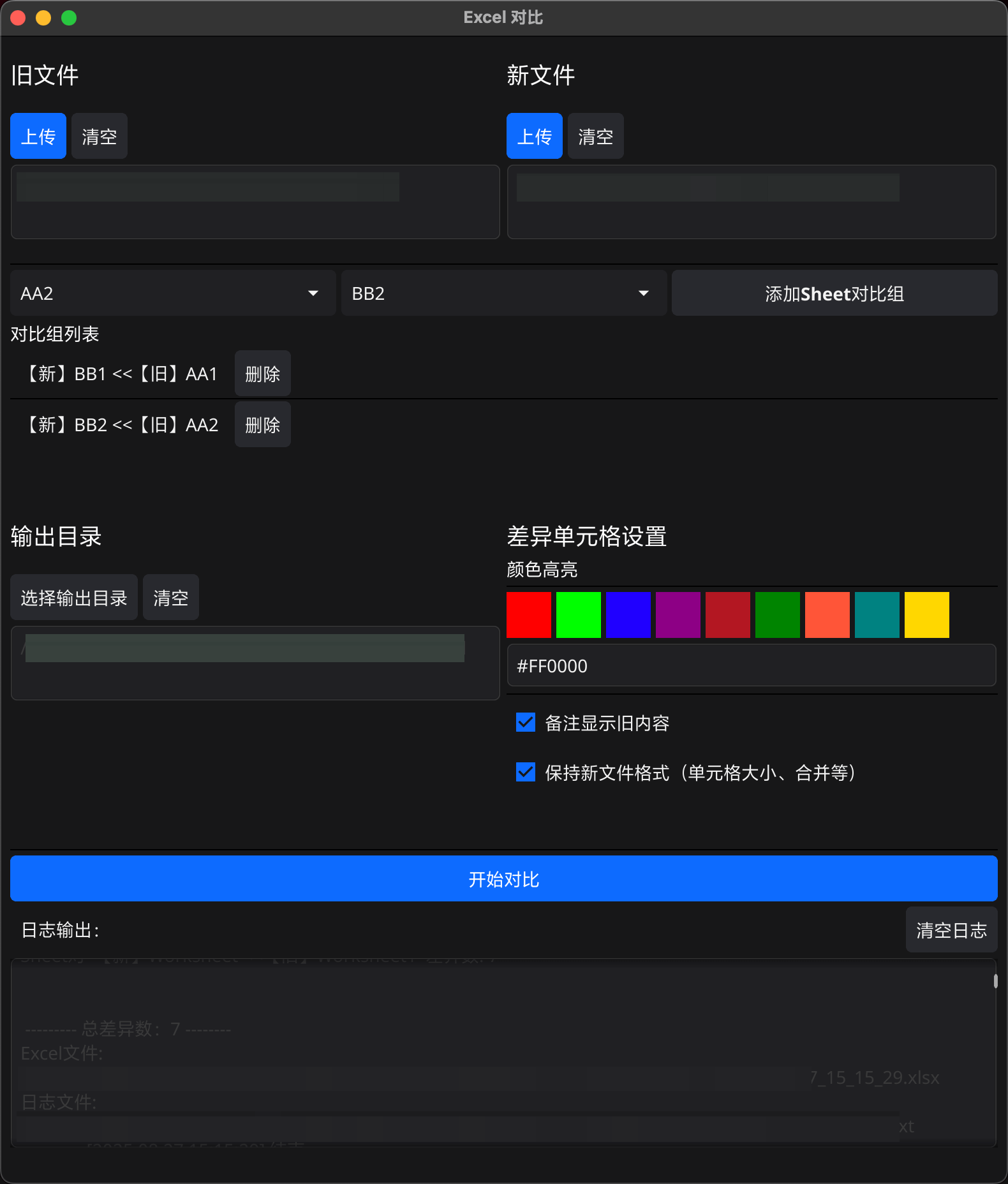Screen dimensions: 1008x1184
Task: Clear the old file list with 清空
Action: coord(100,136)
